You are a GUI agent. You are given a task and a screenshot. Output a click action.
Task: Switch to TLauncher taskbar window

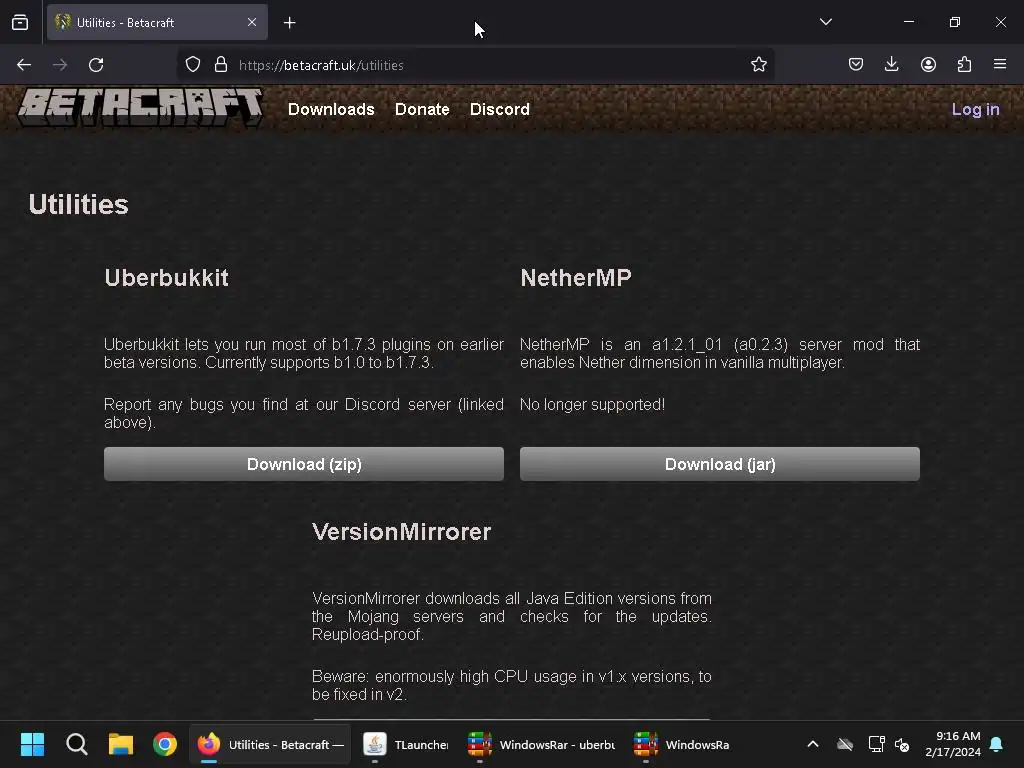[405, 744]
